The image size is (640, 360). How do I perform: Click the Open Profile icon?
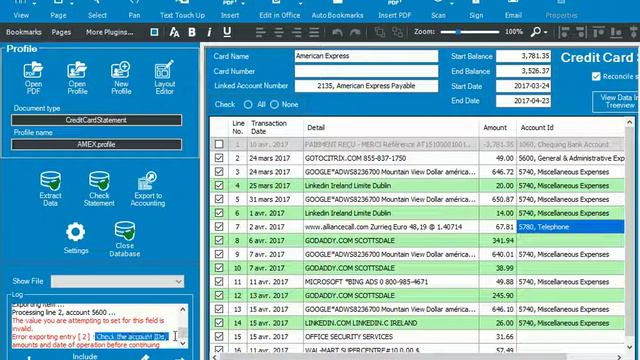point(77,78)
